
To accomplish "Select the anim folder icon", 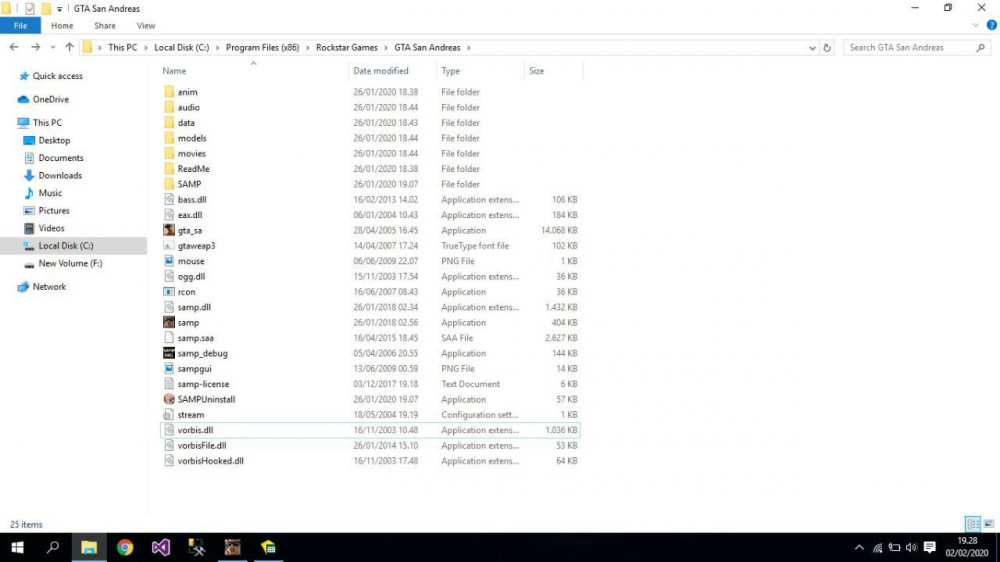I will tap(169, 92).
